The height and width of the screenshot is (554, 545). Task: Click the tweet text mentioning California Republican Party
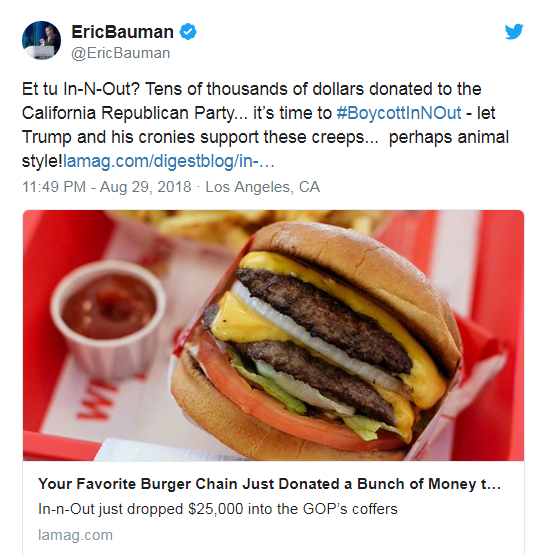click(x=135, y=113)
